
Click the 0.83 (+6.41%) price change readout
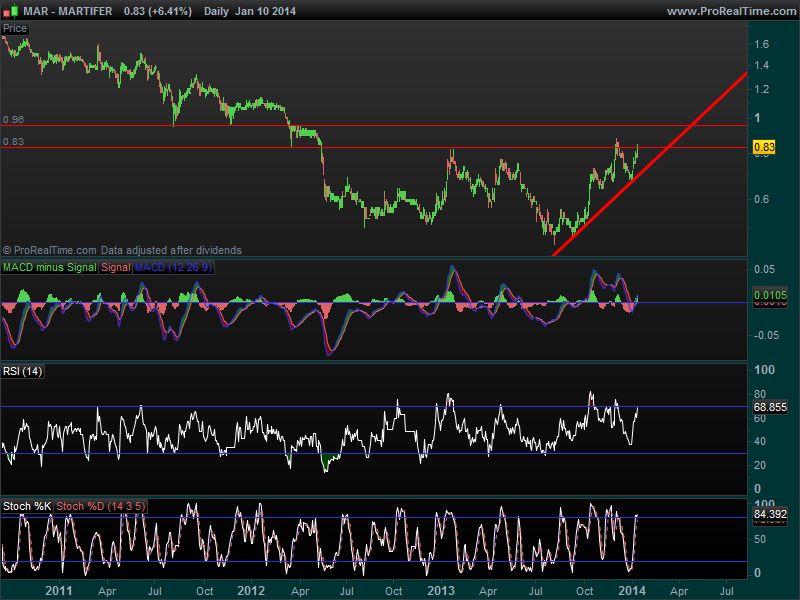tap(158, 11)
